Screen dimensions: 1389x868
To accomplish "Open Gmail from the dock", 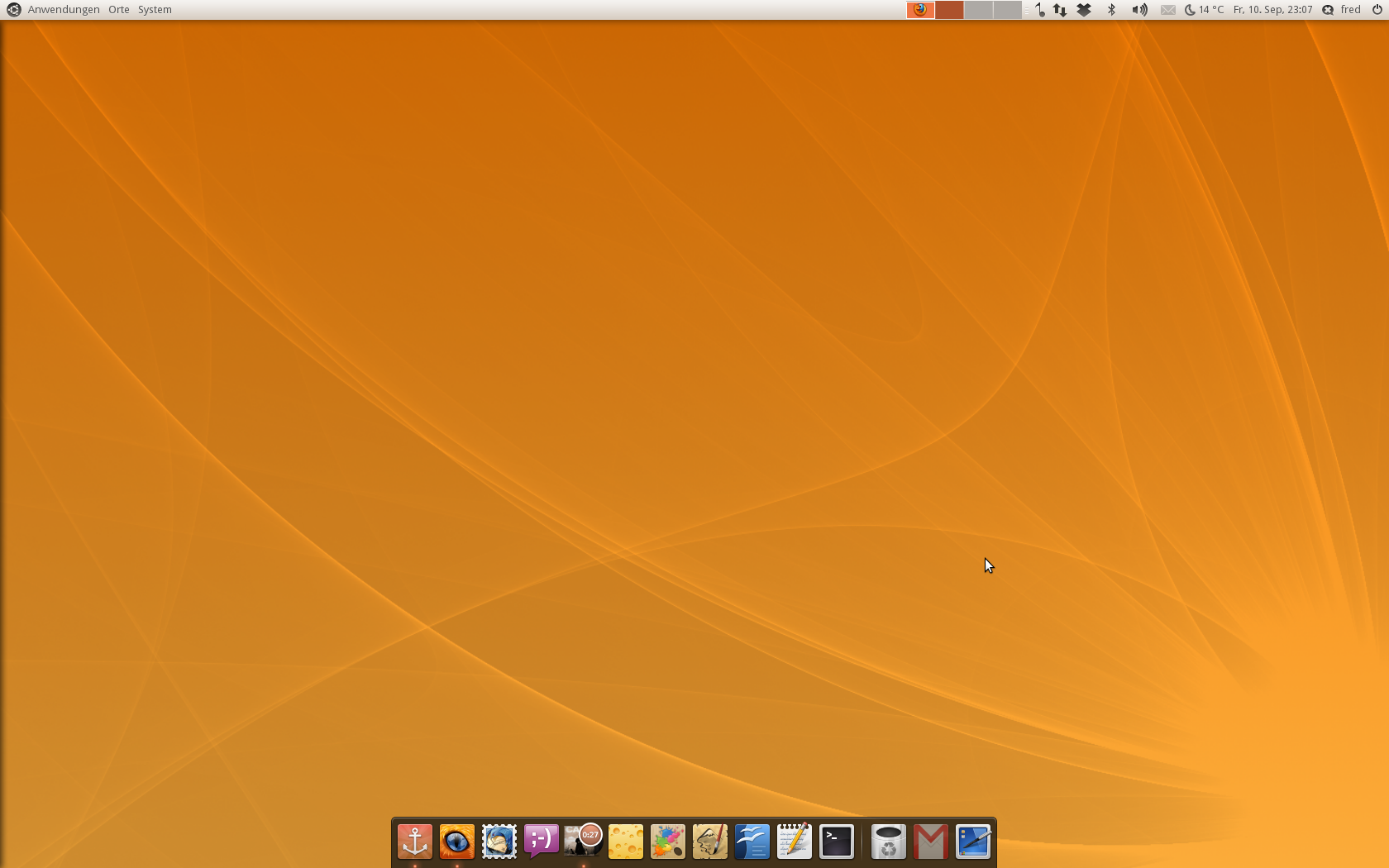I will 931,842.
